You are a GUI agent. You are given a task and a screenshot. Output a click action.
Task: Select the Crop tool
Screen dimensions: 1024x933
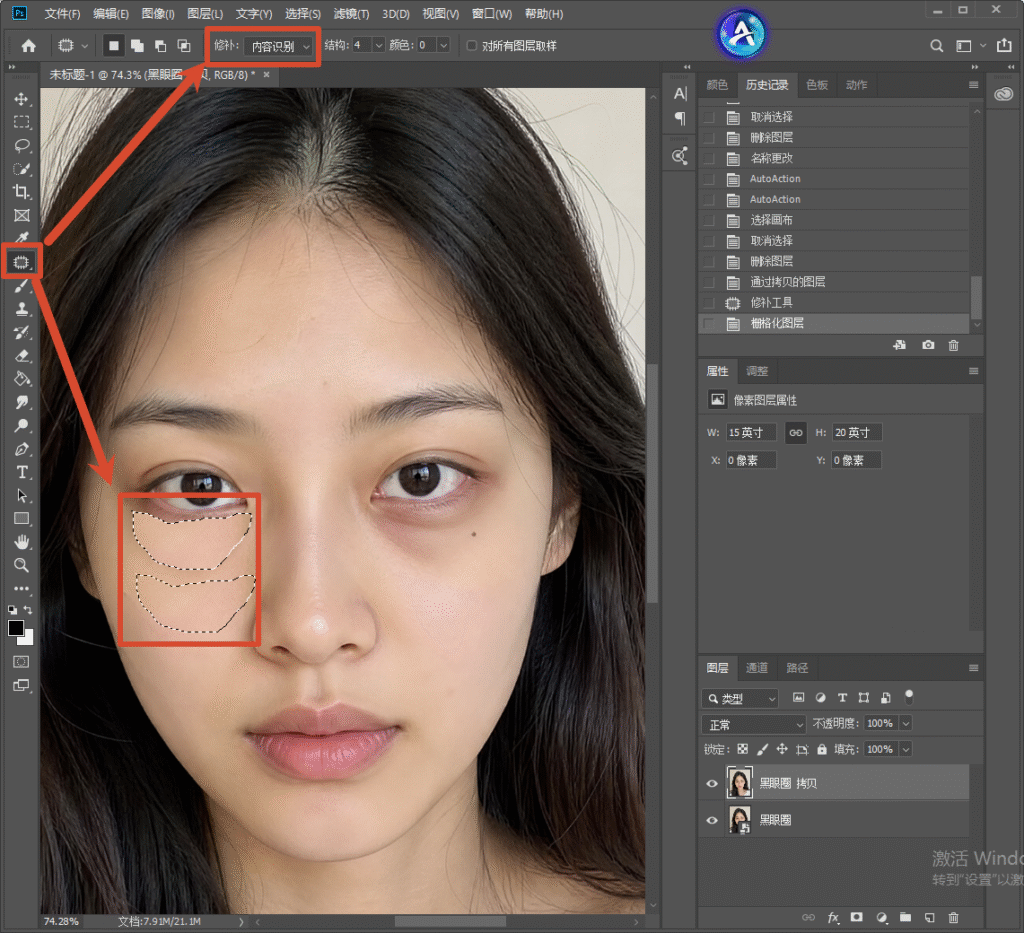click(22, 192)
